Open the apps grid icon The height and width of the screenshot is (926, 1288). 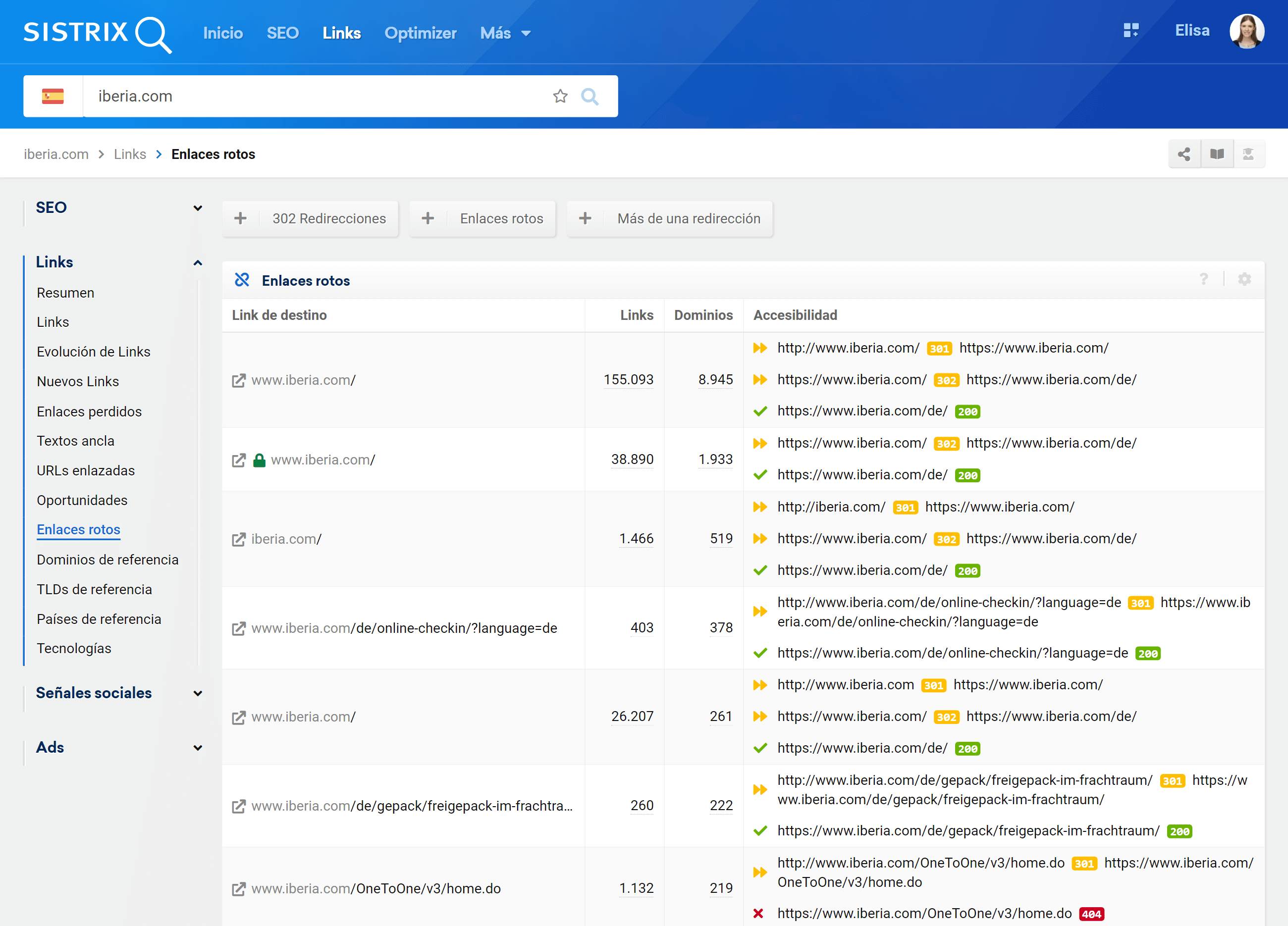[1130, 31]
